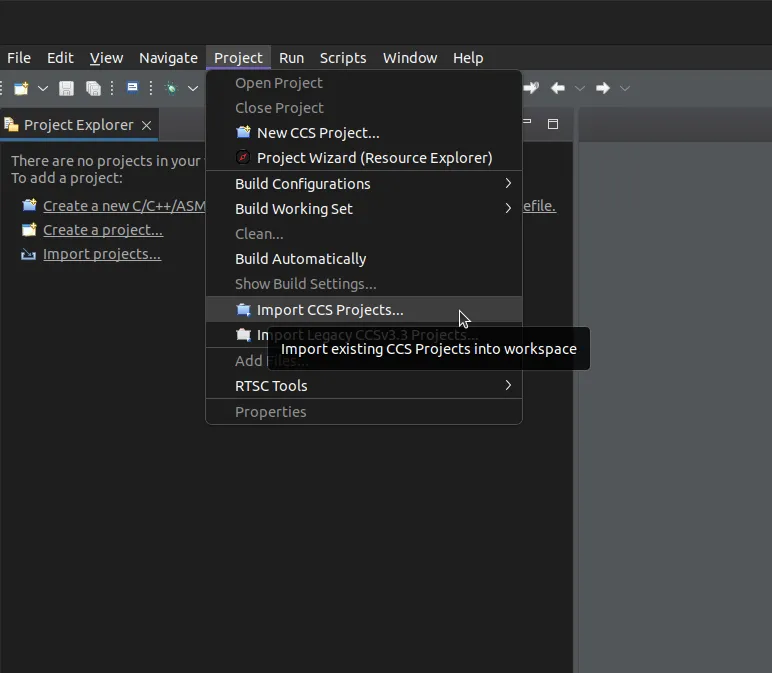Click the Back navigation arrow
Image resolution: width=772 pixels, height=673 pixels.
pos(558,88)
